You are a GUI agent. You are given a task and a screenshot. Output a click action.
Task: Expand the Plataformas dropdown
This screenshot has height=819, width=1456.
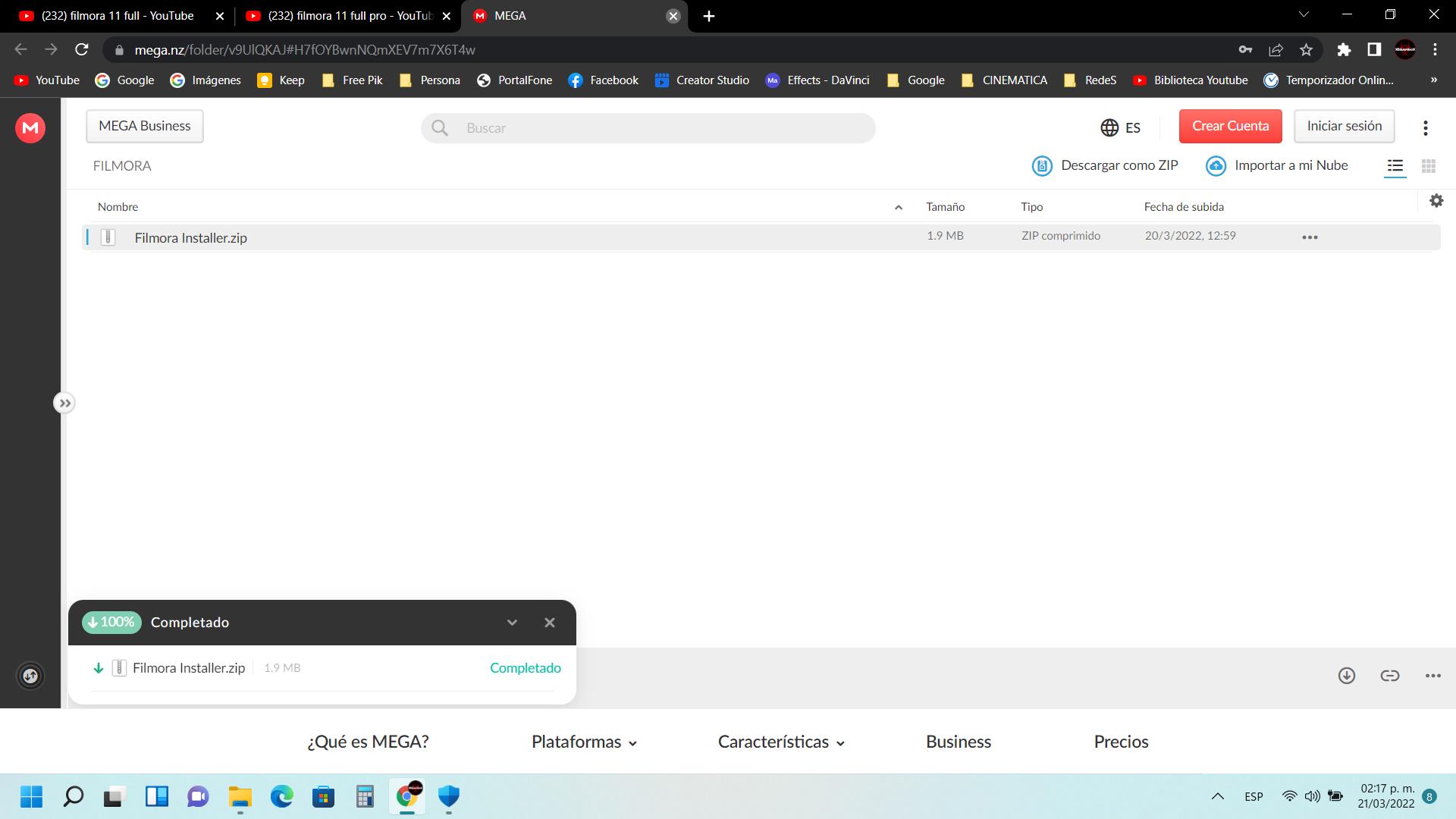tap(584, 742)
